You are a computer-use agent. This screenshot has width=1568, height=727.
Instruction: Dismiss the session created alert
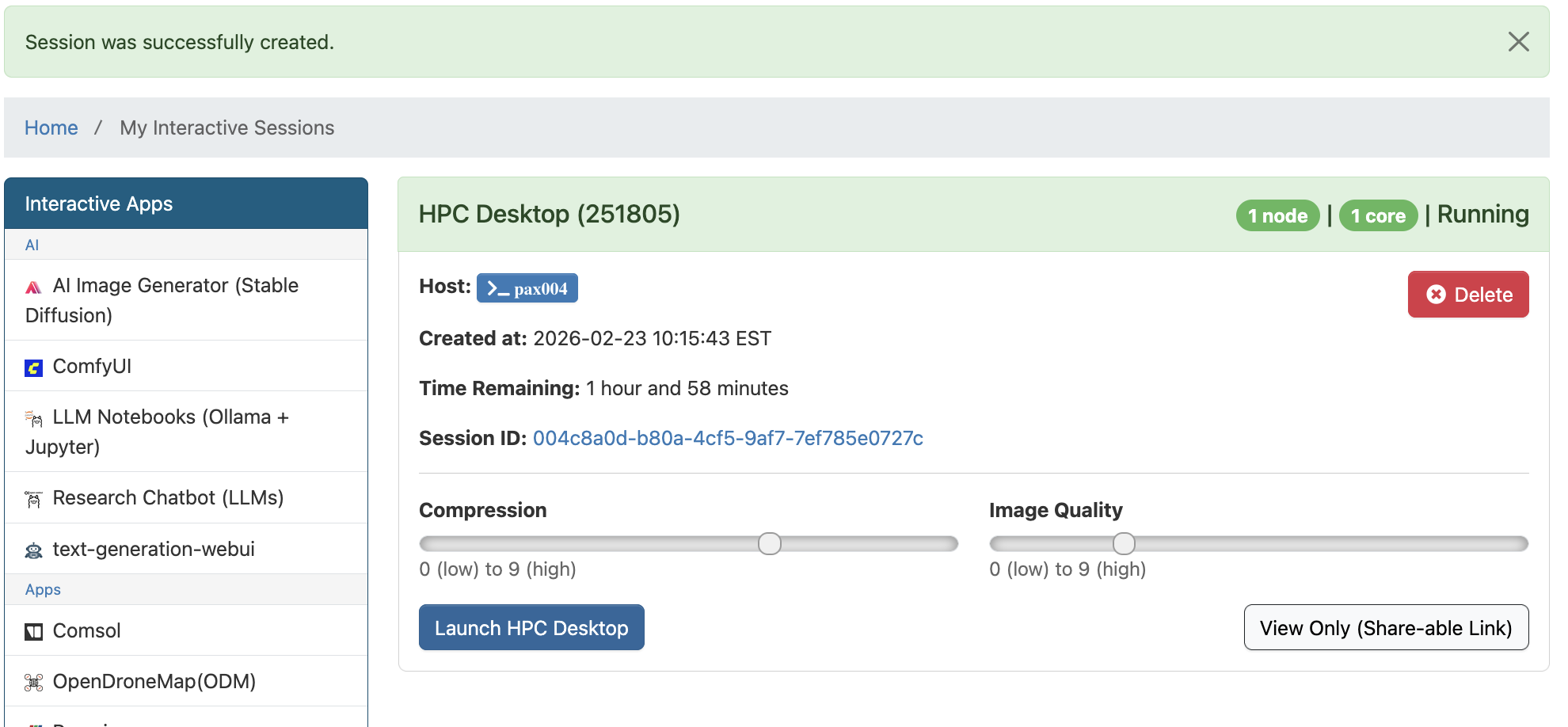[x=1517, y=42]
